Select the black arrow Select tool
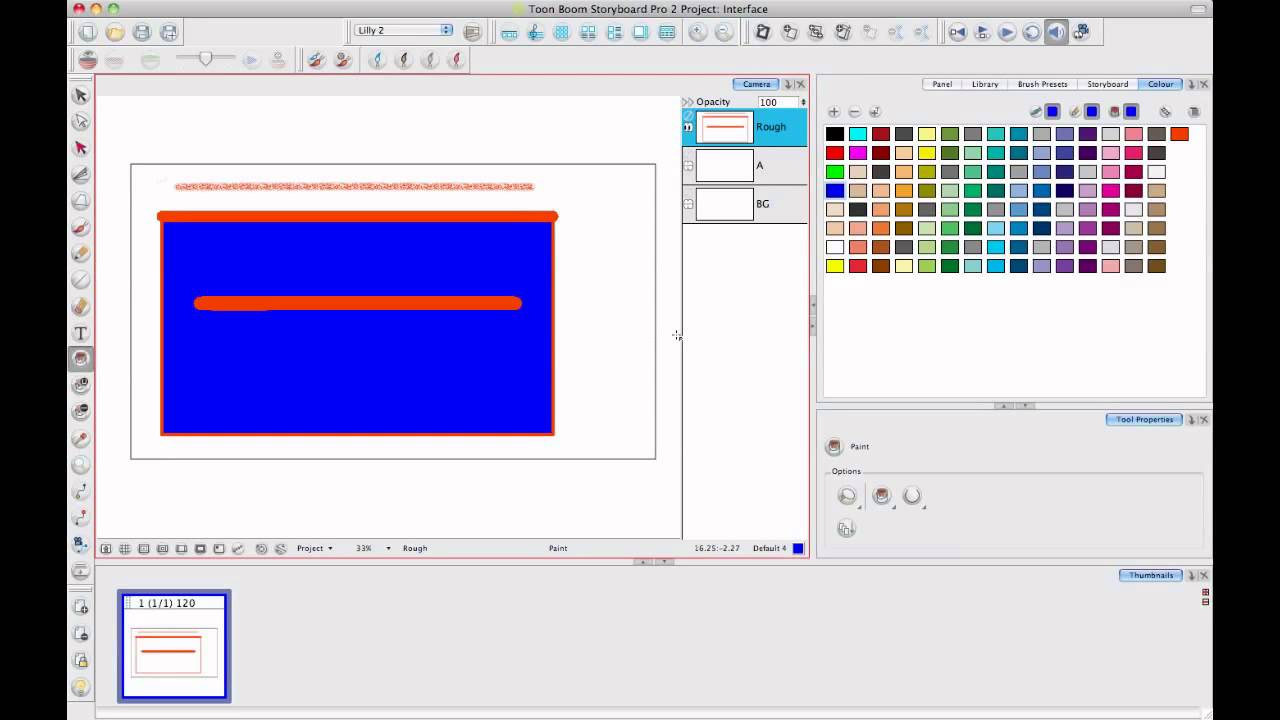 [x=81, y=96]
